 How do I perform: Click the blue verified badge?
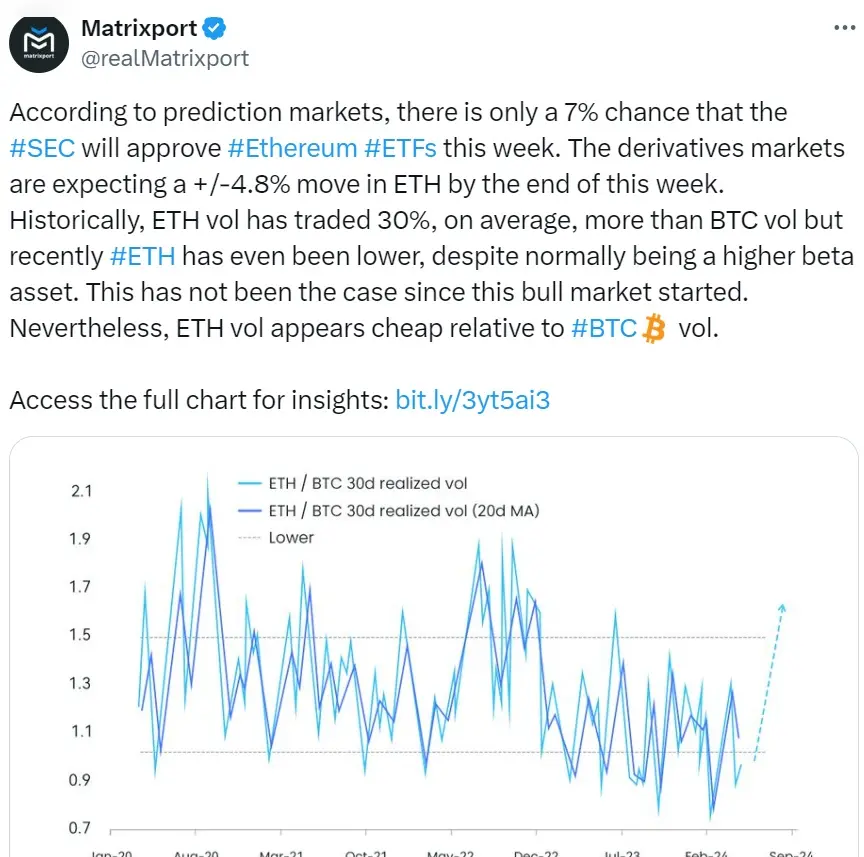click(x=216, y=29)
